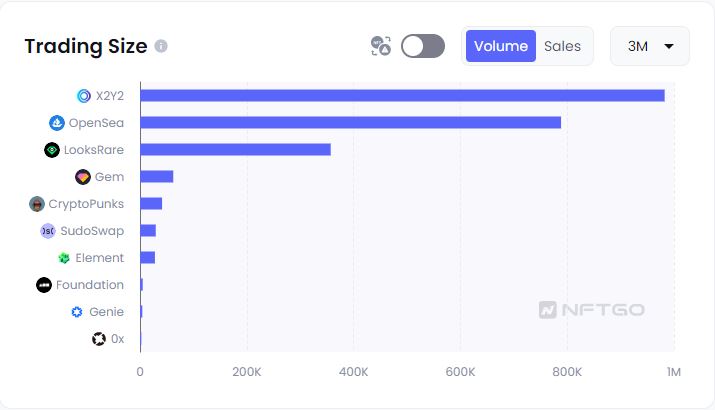Click the CryptoPunks avatar icon
This screenshot has height=410, width=715.
(x=37, y=204)
